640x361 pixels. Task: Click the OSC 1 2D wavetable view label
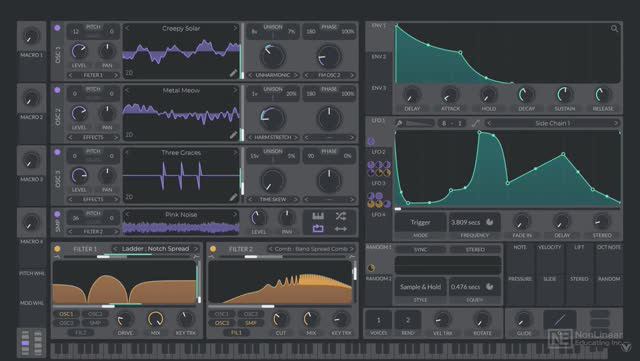click(x=129, y=73)
